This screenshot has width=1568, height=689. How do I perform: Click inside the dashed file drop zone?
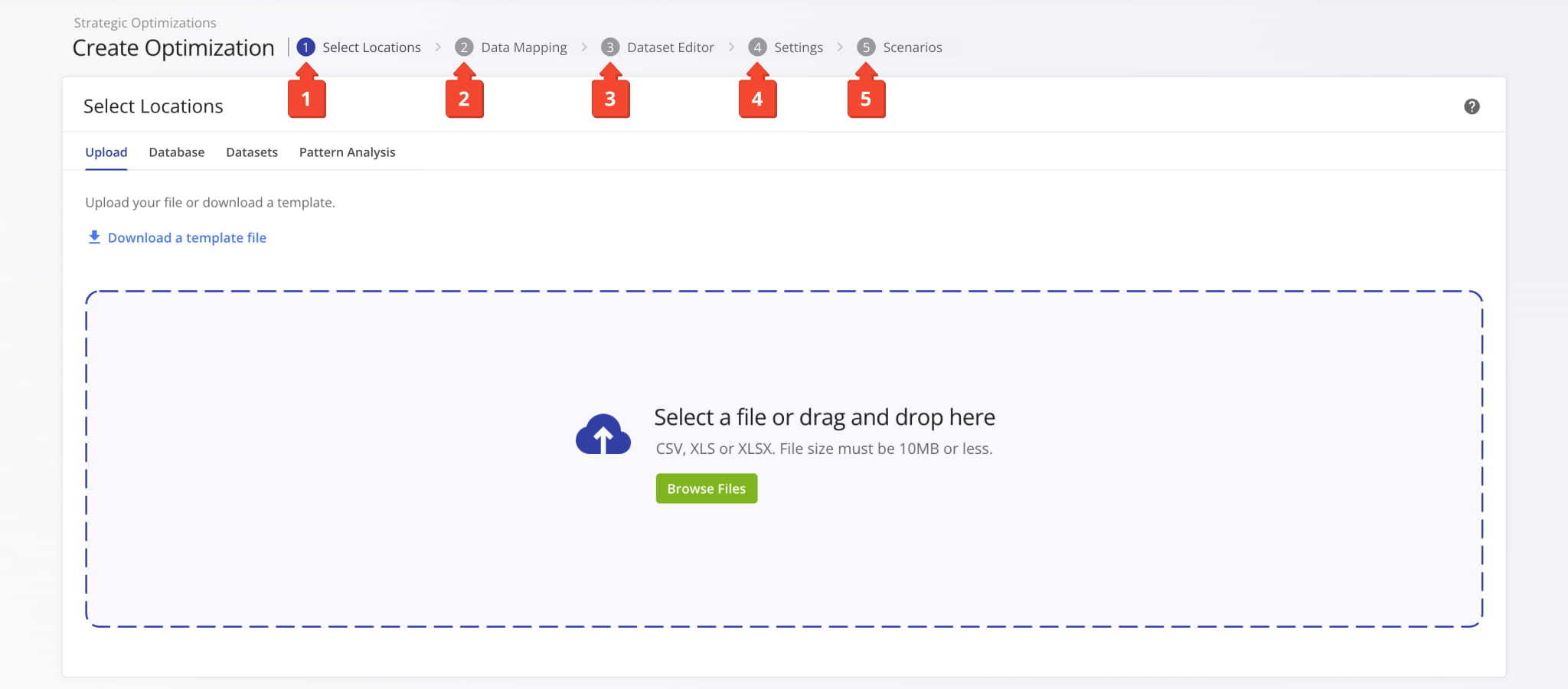coord(784,459)
